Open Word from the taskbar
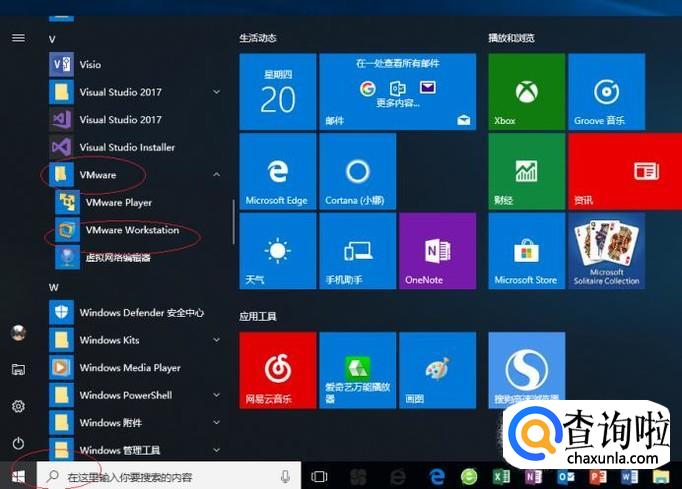The image size is (682, 489). pyautogui.click(x=629, y=477)
